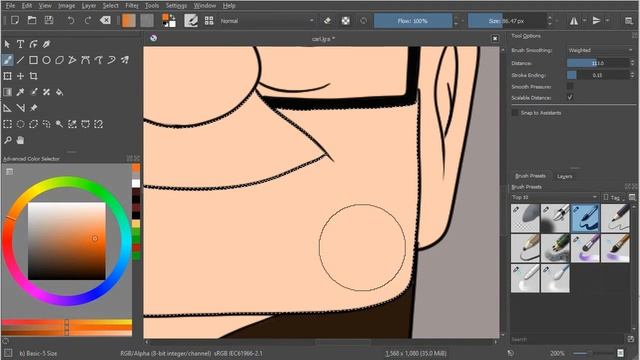Open the Settings menu
The image size is (640, 360).
coord(176,6)
